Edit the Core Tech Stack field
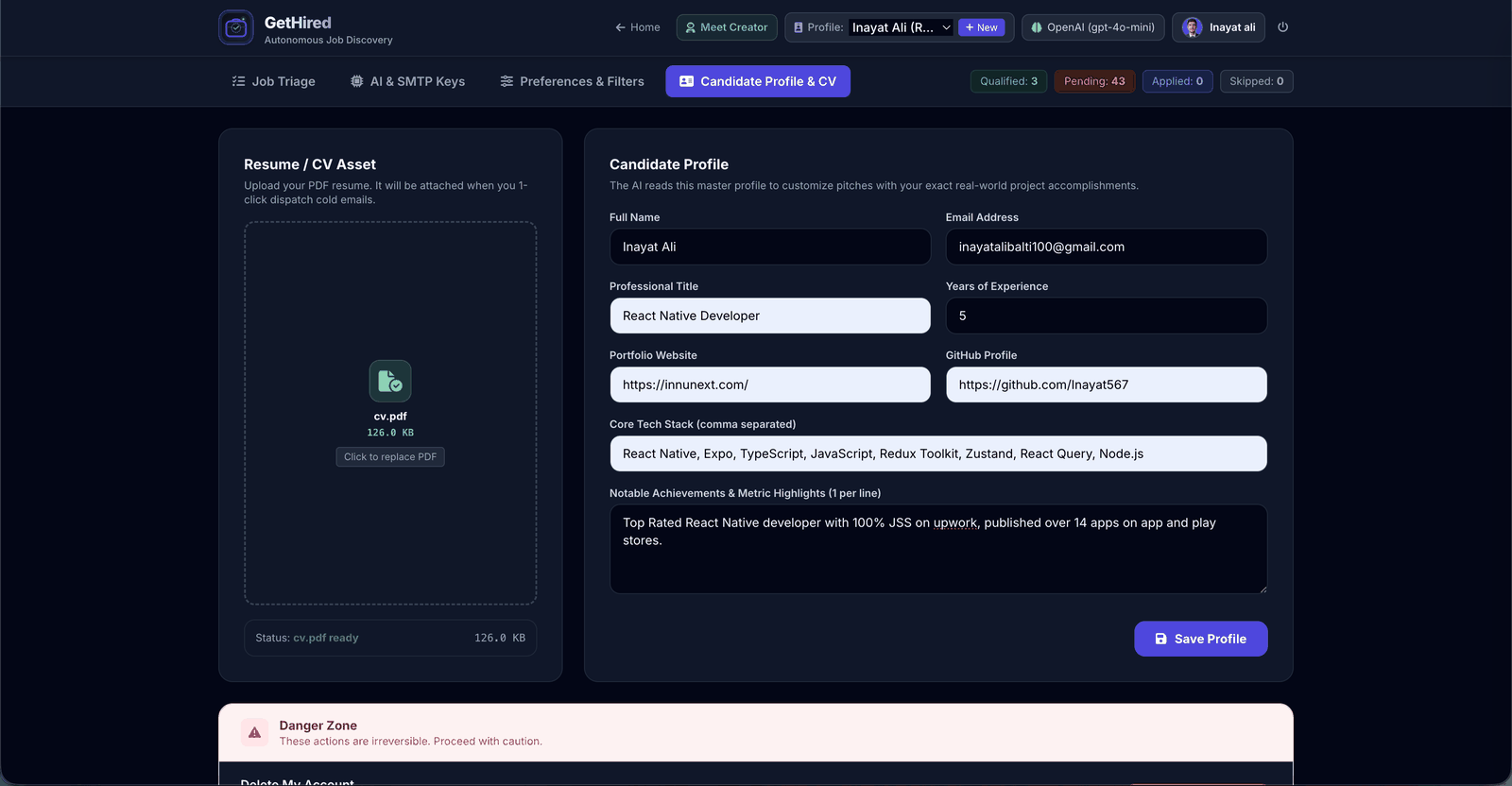1512x786 pixels. pyautogui.click(x=938, y=453)
